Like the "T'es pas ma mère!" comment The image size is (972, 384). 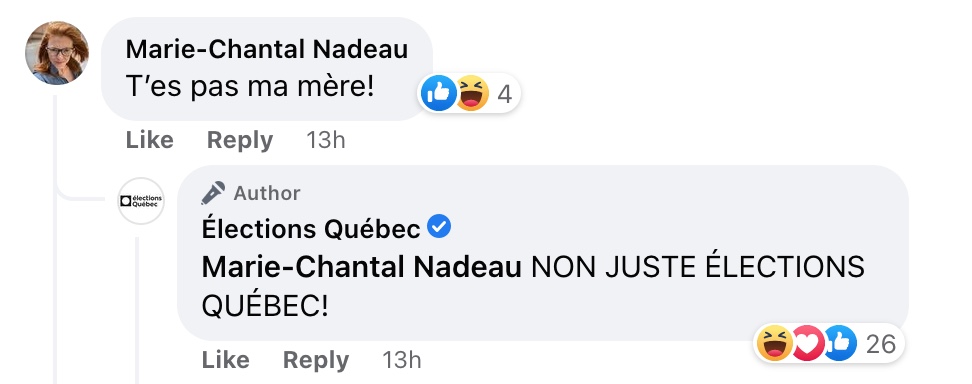(149, 140)
